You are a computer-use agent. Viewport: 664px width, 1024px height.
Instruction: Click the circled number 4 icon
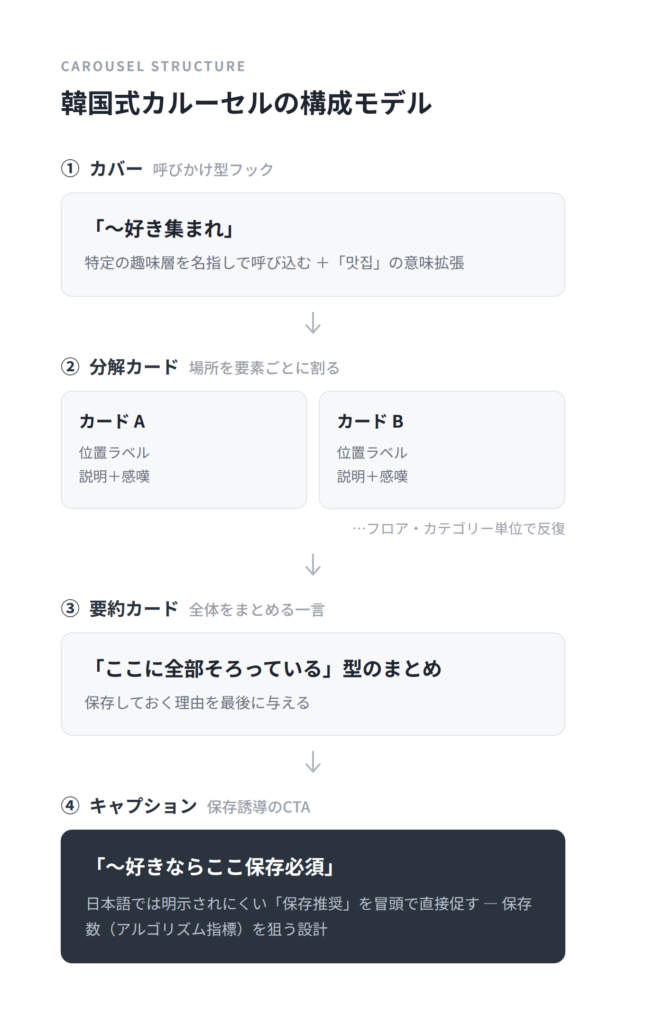[70, 806]
